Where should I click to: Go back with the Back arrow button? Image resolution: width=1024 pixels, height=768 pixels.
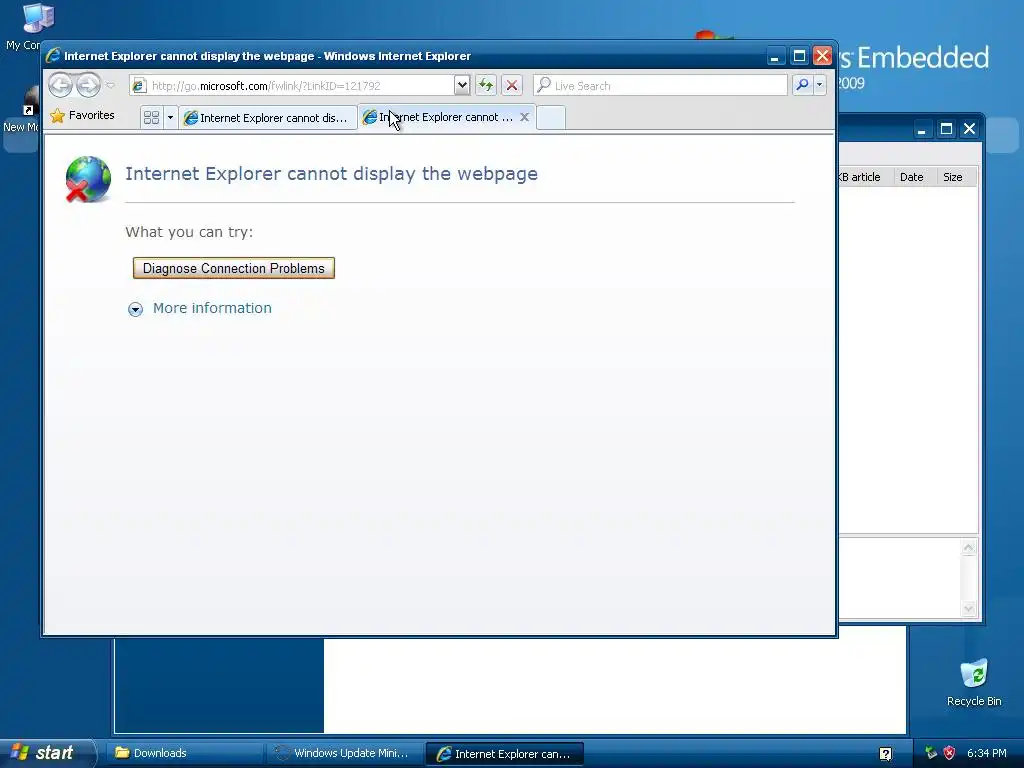(x=60, y=85)
